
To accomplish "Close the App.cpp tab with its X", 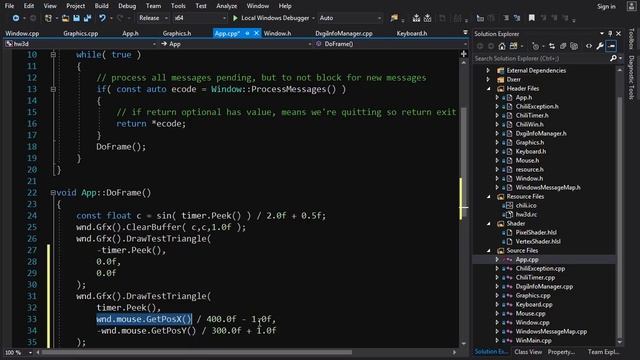I will click(256, 33).
